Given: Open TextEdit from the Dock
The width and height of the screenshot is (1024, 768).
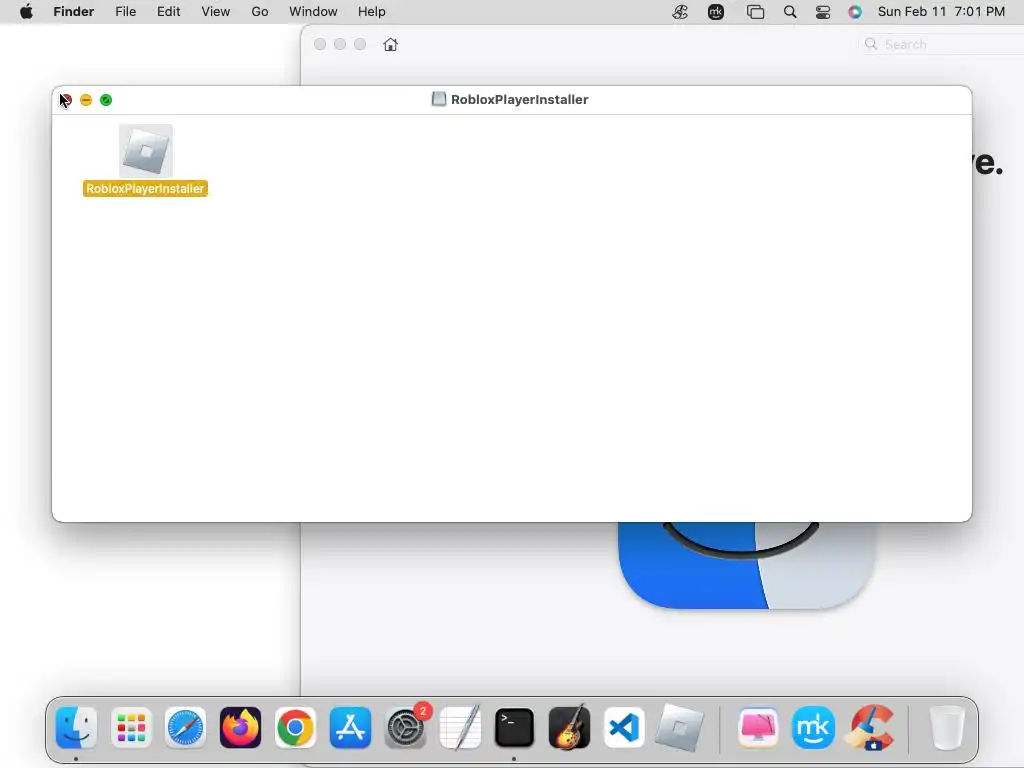Looking at the screenshot, I should [x=460, y=728].
